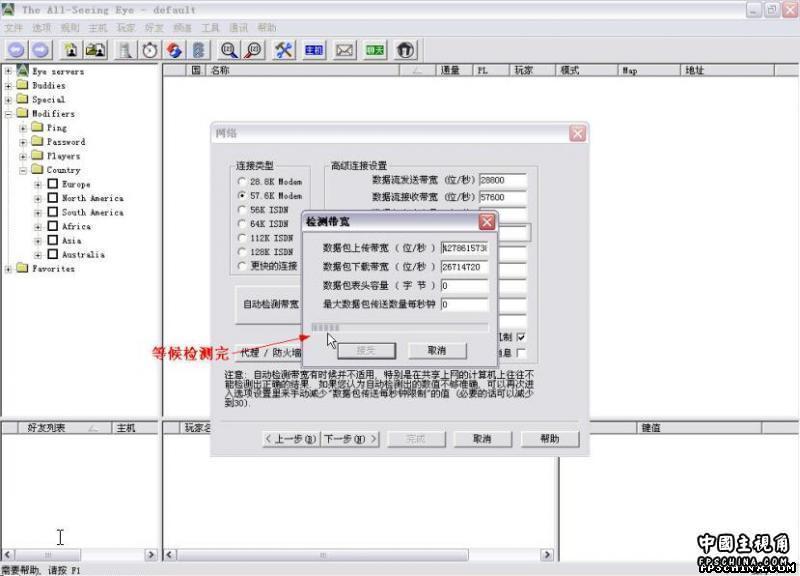This screenshot has height=576, width=800.
Task: Open the 玩家 menu
Action: (x=126, y=28)
